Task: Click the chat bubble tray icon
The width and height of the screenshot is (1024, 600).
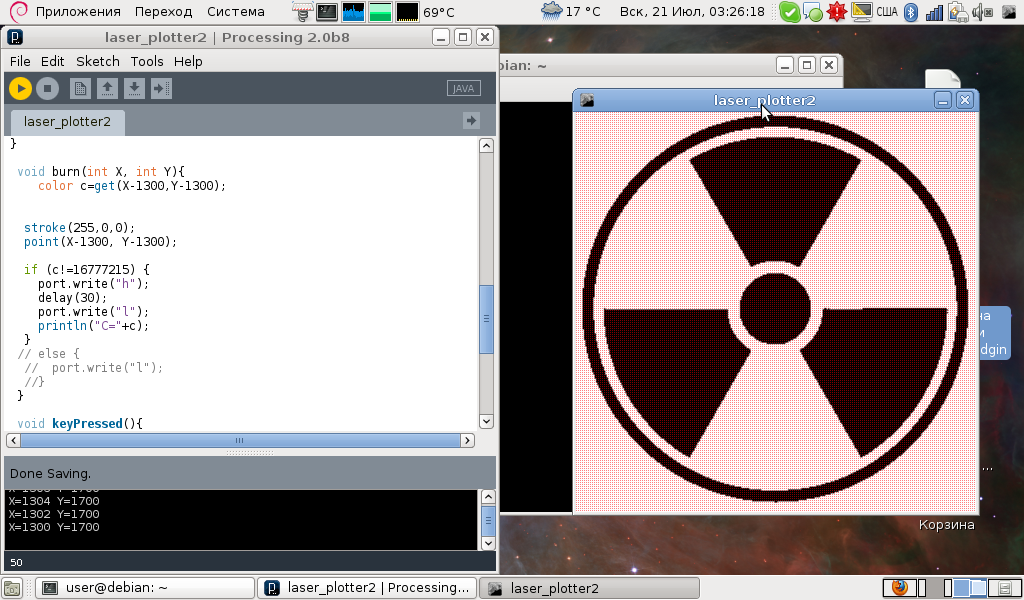Action: [813, 12]
